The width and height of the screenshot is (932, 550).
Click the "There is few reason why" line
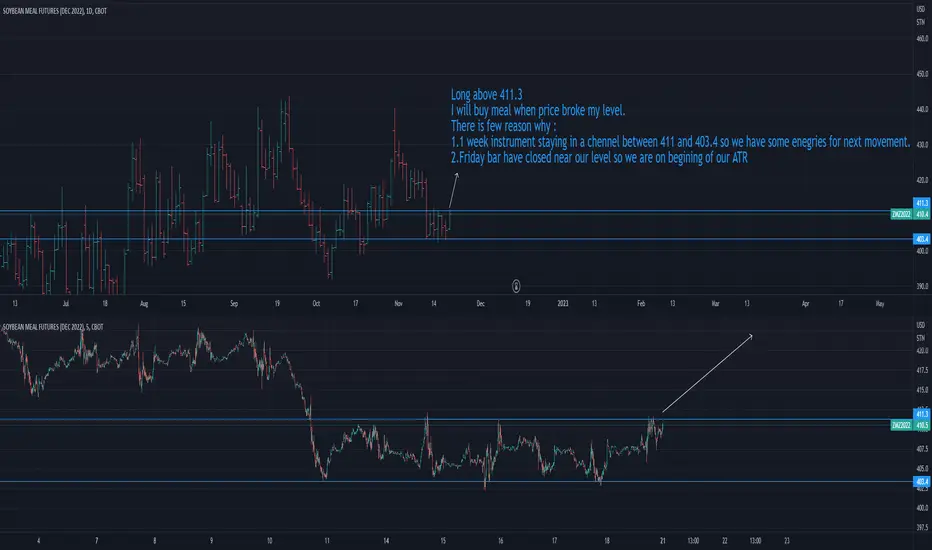503,126
